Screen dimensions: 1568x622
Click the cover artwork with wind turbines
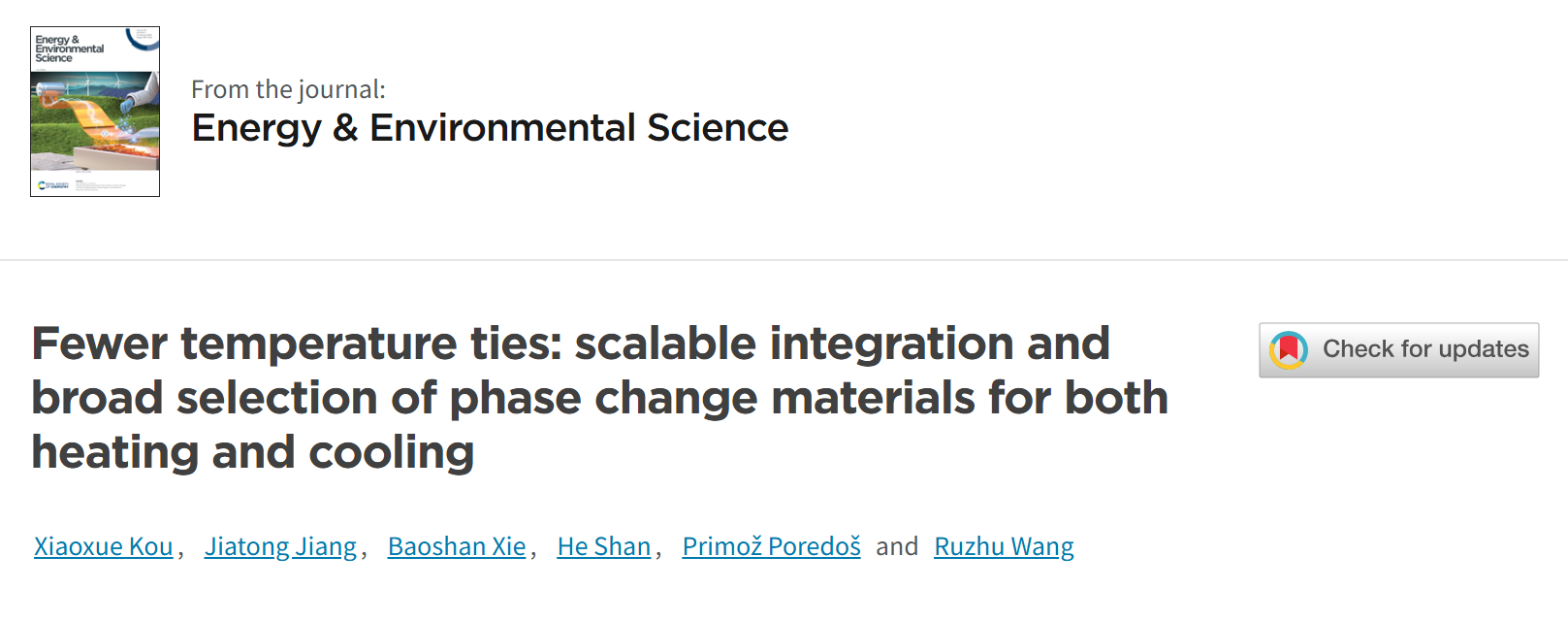[x=95, y=121]
